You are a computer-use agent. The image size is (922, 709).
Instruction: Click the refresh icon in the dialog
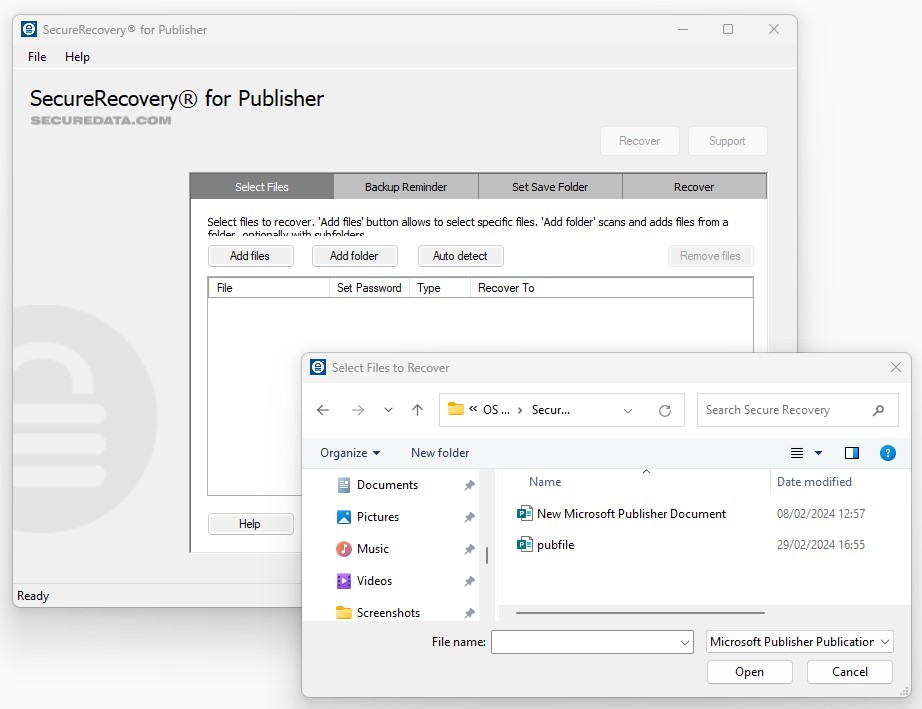[x=665, y=409]
